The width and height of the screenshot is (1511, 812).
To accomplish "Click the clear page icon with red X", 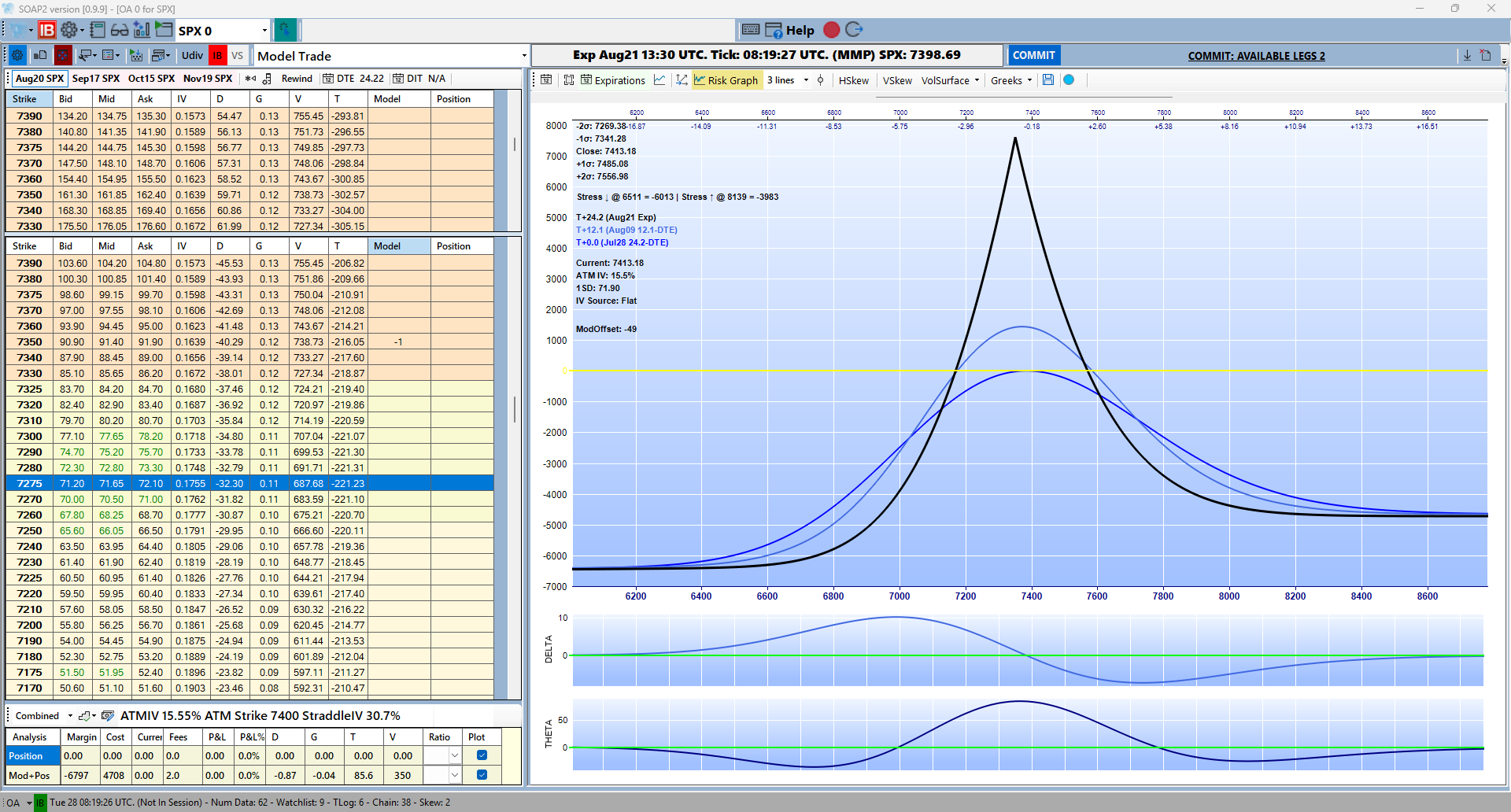I will [1486, 55].
